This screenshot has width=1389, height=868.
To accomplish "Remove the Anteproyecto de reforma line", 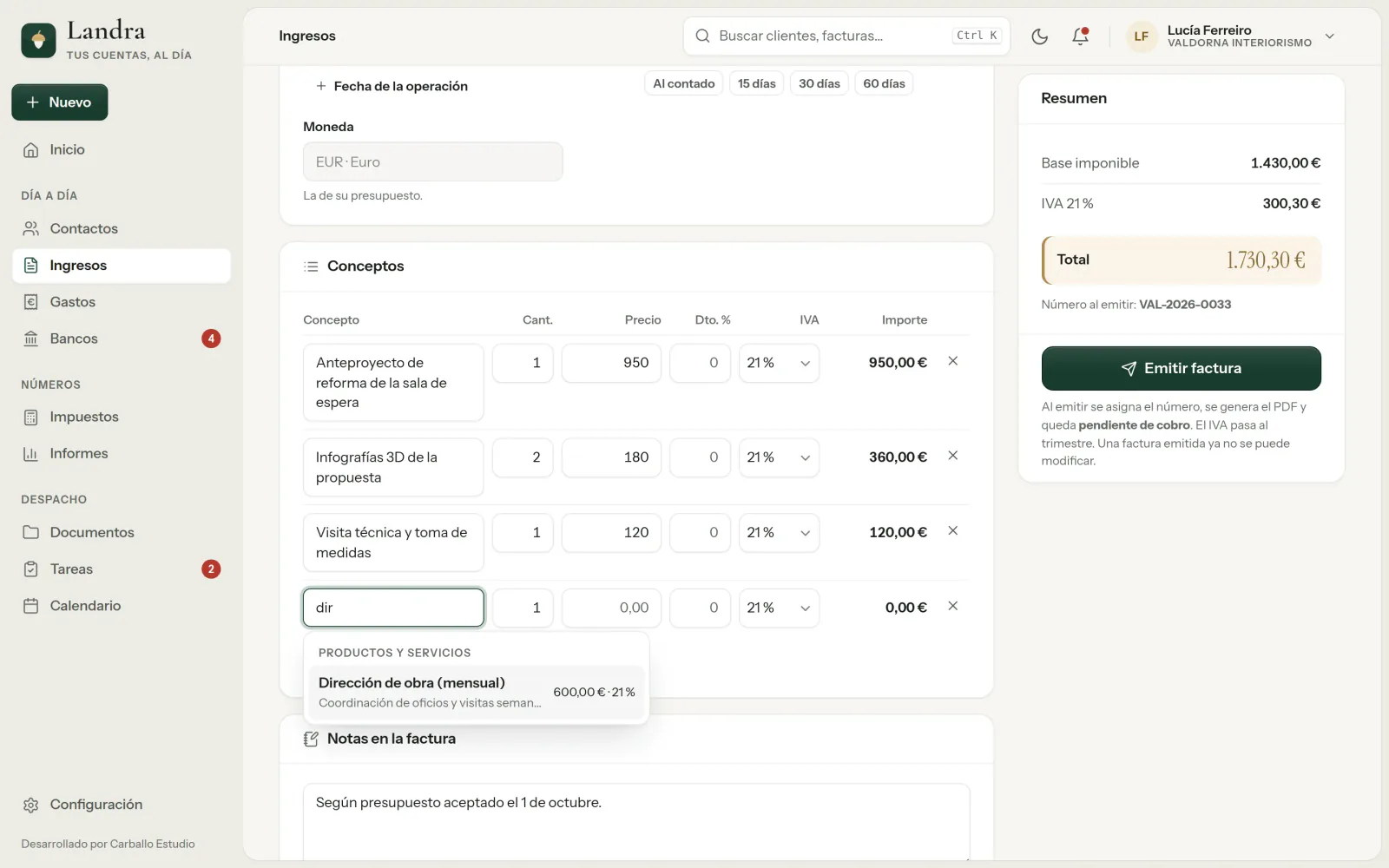I will click(952, 361).
